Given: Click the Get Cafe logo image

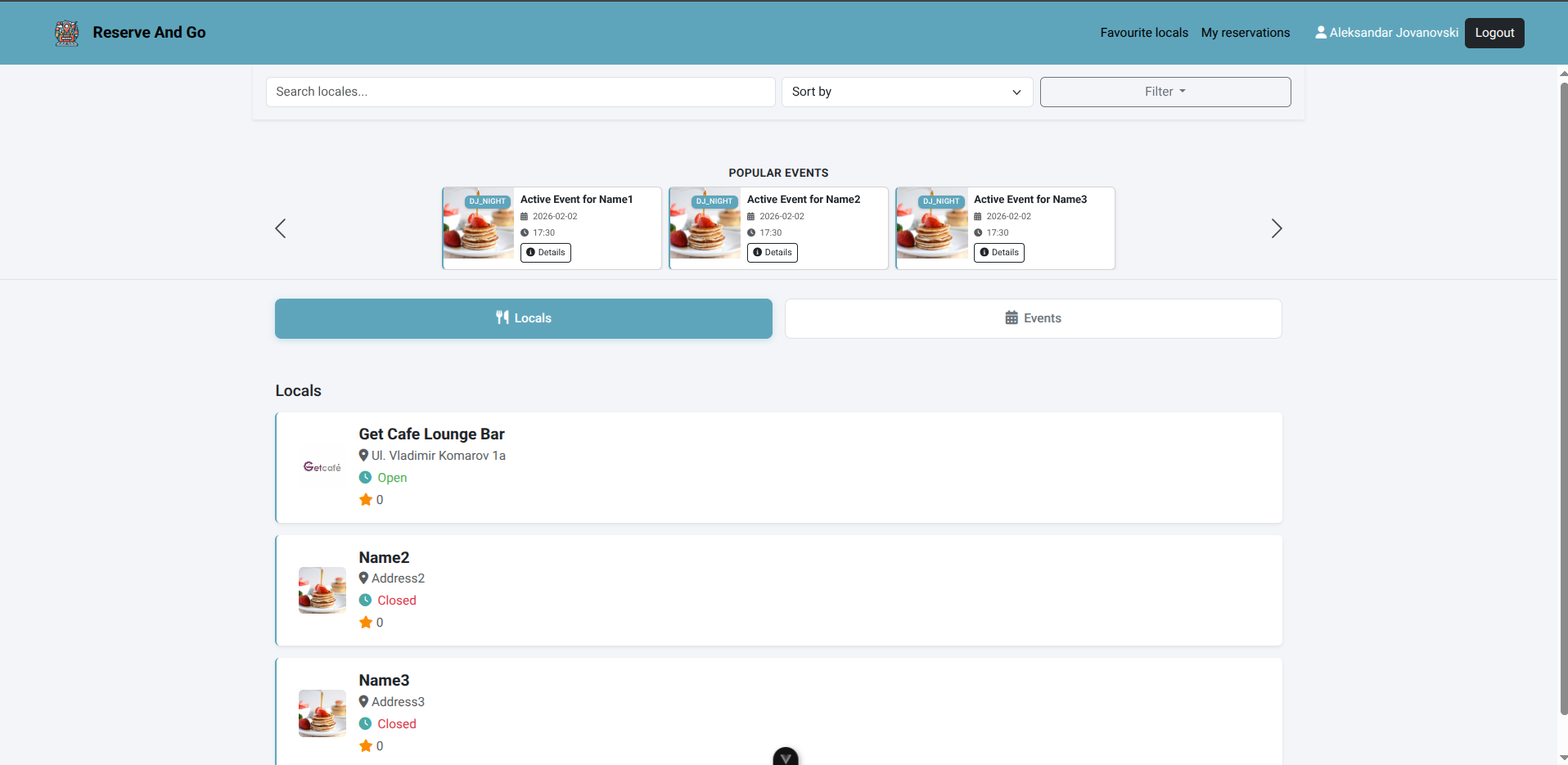Looking at the screenshot, I should click(x=322, y=467).
